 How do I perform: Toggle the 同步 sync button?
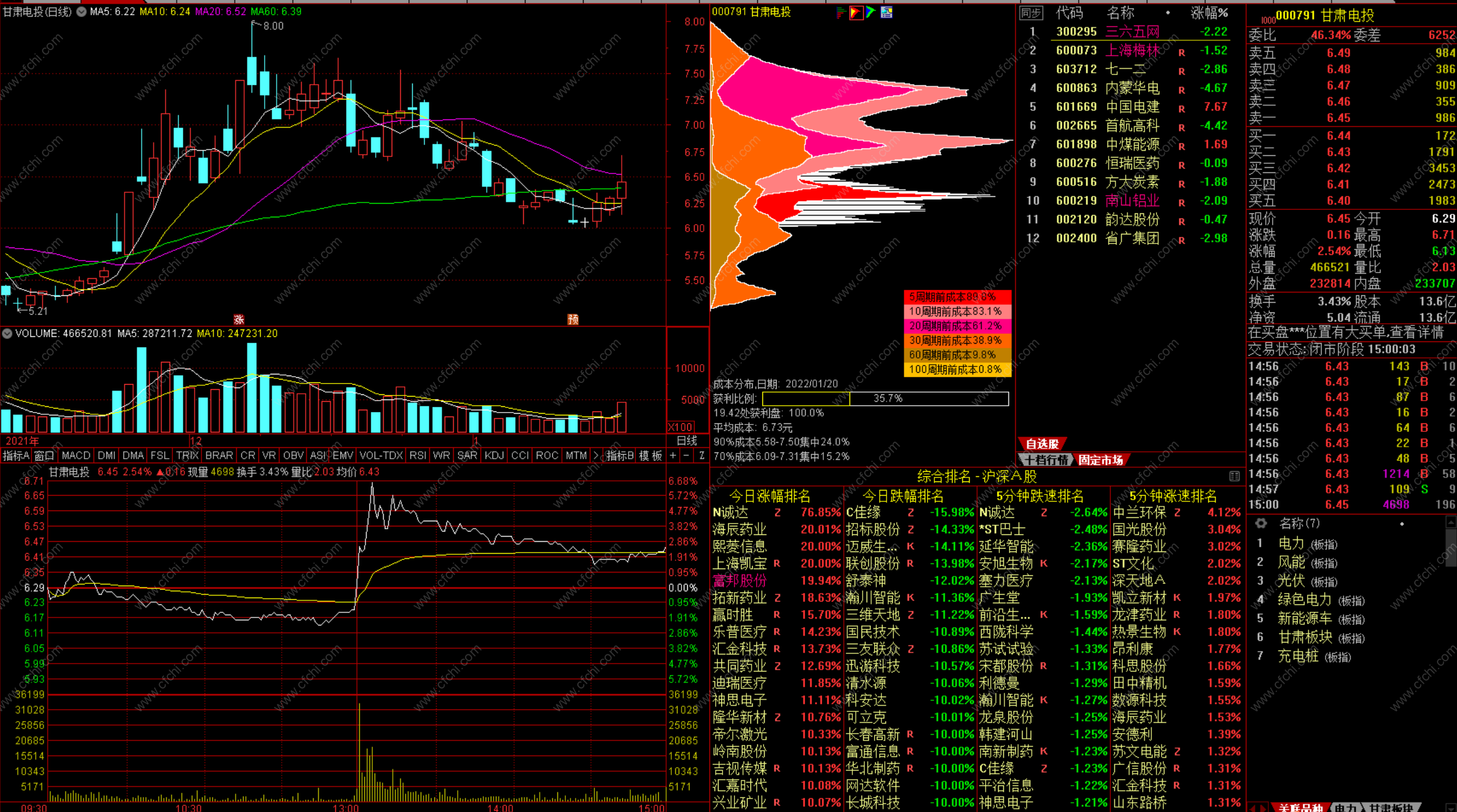[x=1031, y=13]
